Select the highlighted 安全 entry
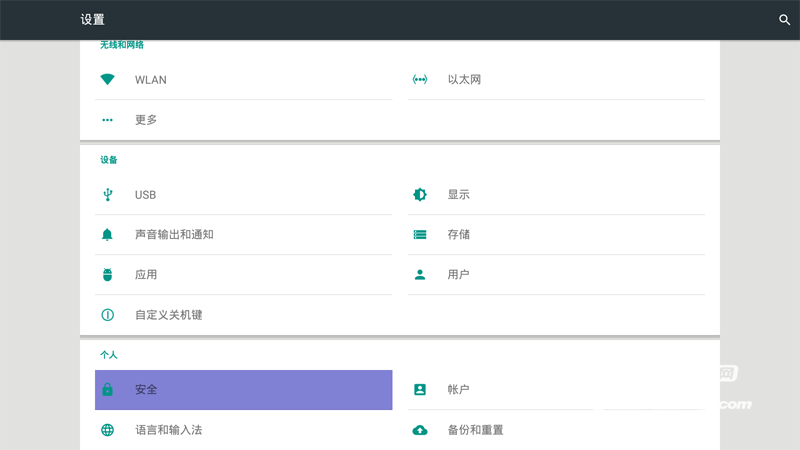Viewport: 800px width, 450px height. [244, 390]
